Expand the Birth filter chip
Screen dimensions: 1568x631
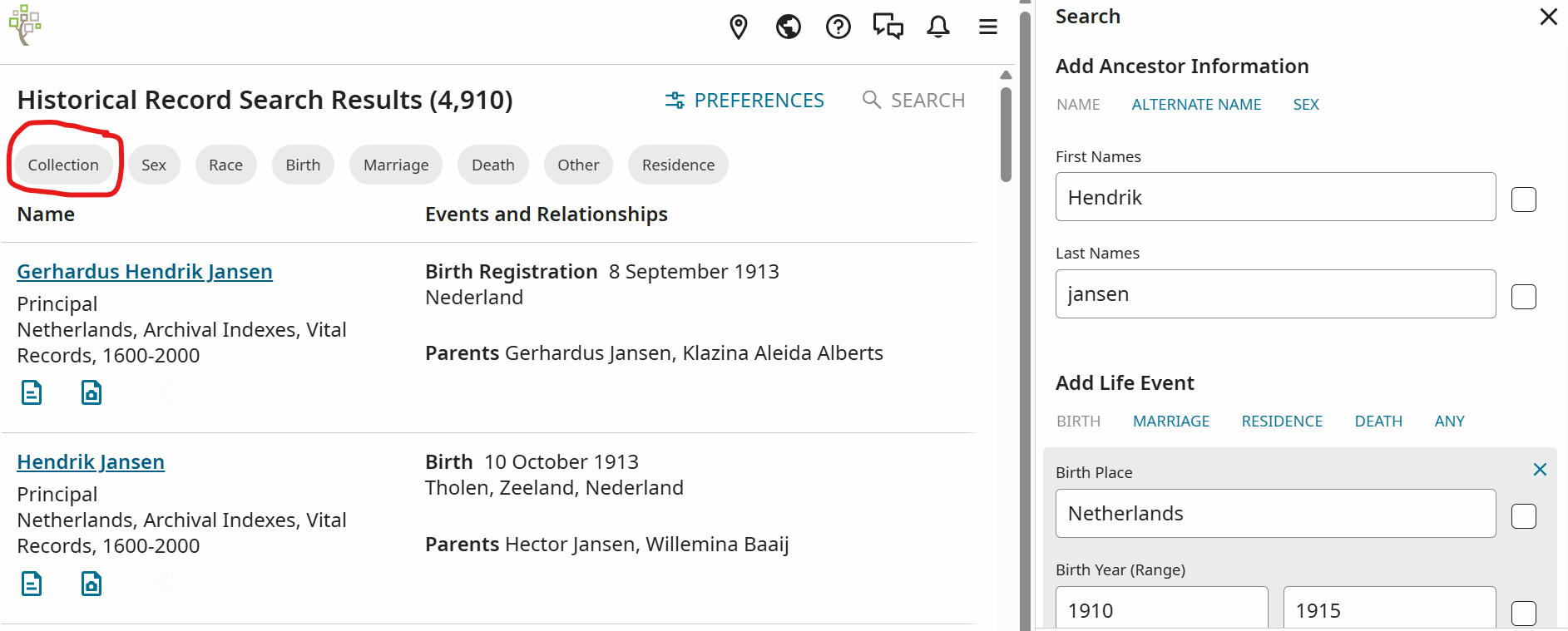pyautogui.click(x=303, y=165)
